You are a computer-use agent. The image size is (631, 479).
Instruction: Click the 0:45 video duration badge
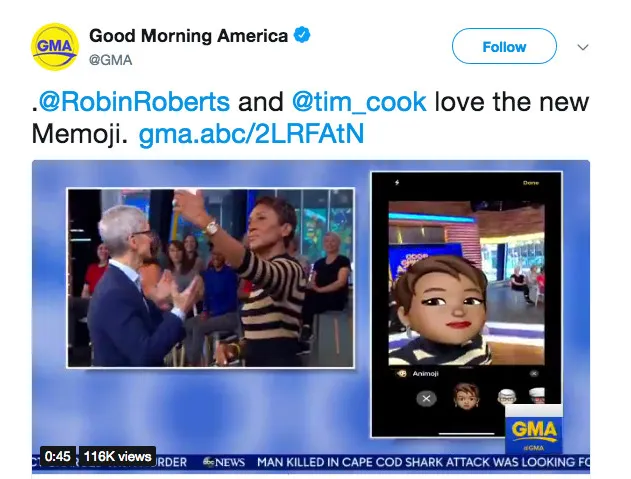[58, 456]
